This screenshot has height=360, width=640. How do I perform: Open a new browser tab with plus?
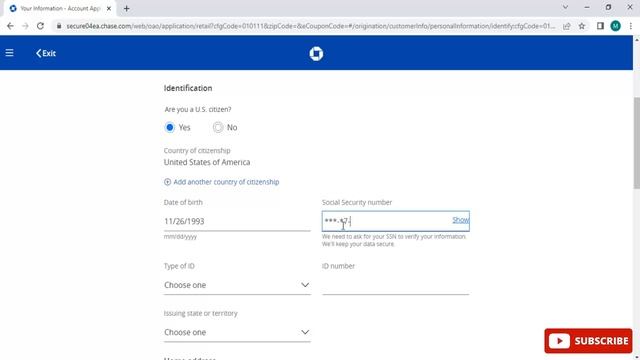tap(127, 9)
